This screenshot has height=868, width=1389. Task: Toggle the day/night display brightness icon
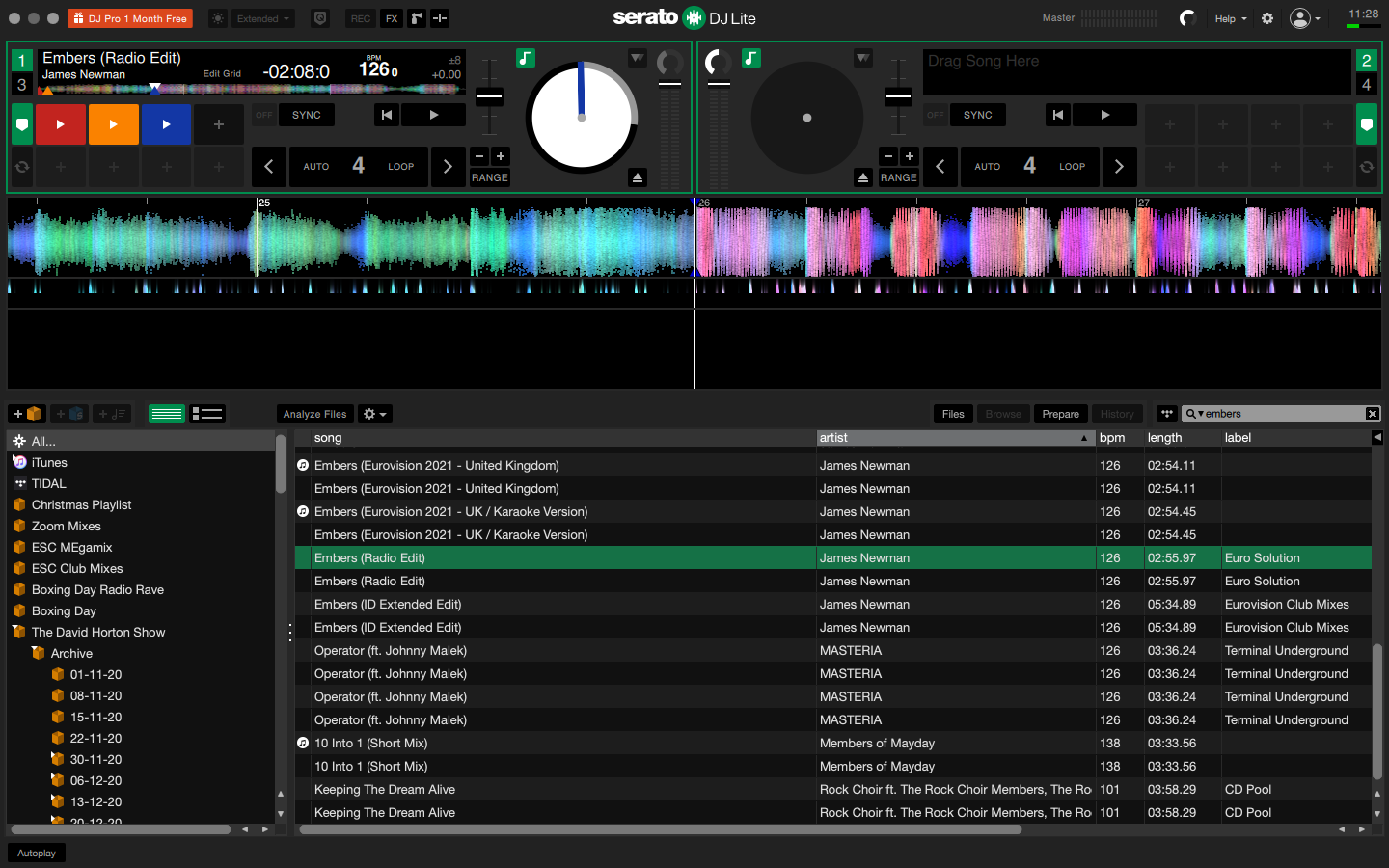click(x=218, y=18)
